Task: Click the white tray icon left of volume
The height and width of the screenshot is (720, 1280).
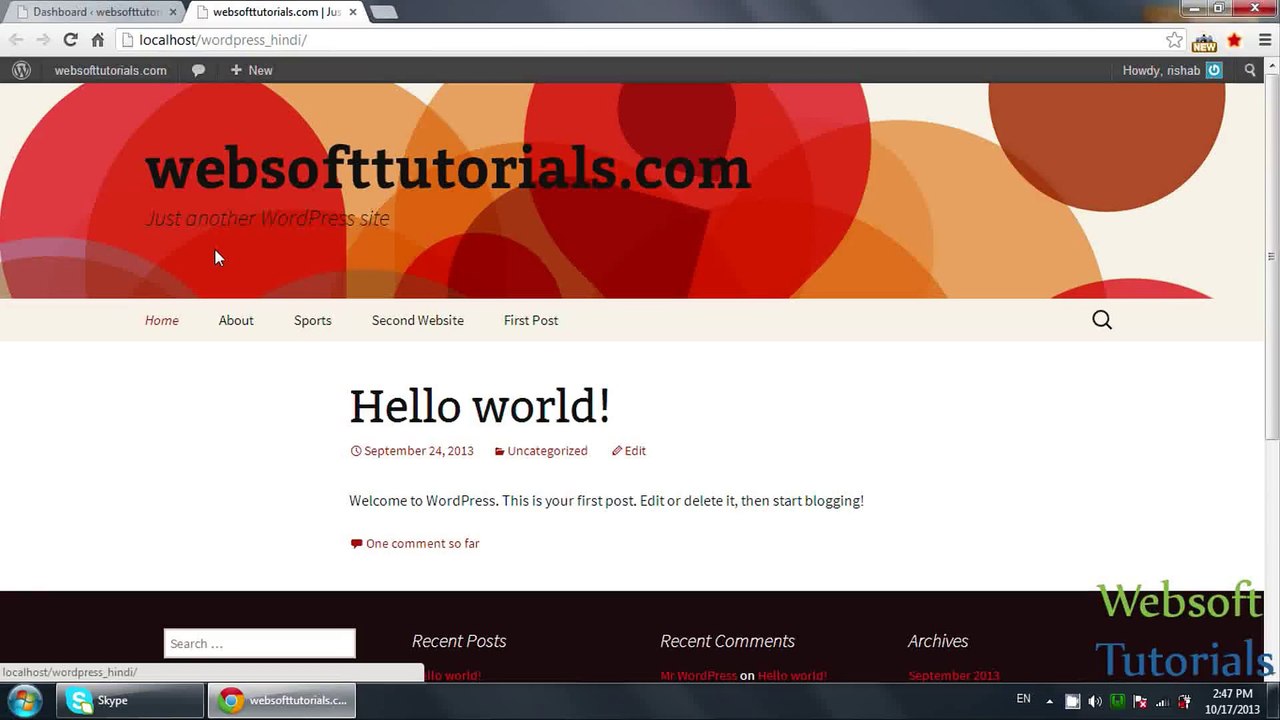Action: point(1072,701)
